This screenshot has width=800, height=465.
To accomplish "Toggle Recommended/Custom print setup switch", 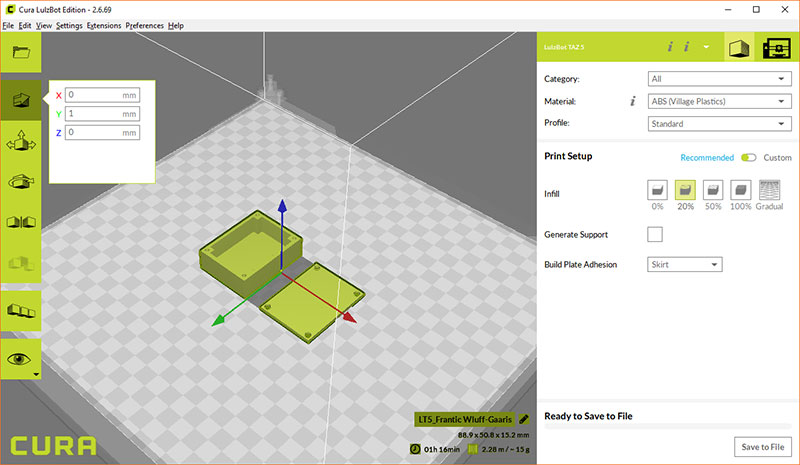I will [x=748, y=157].
